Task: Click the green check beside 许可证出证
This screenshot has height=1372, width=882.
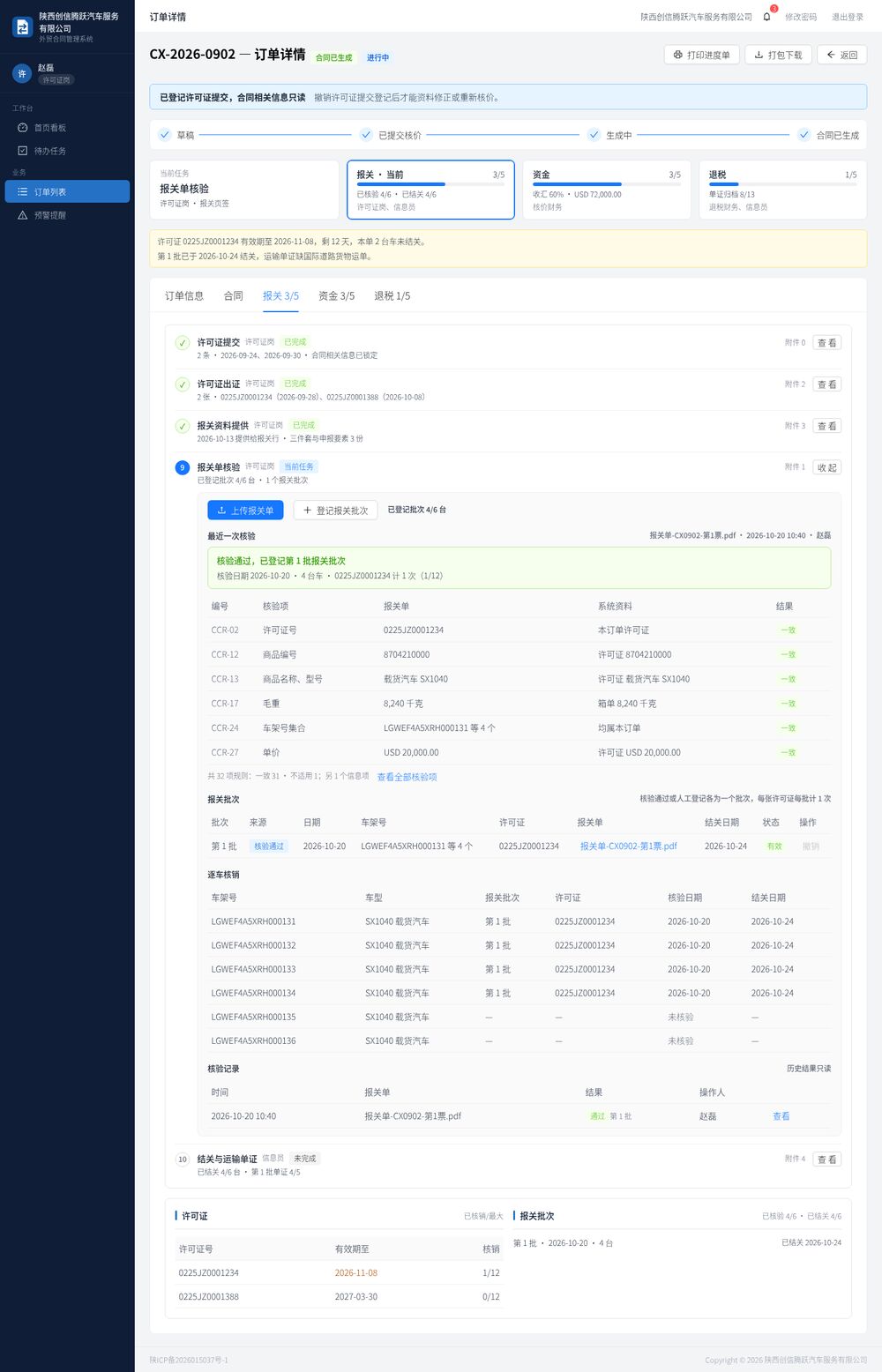Action: click(183, 384)
